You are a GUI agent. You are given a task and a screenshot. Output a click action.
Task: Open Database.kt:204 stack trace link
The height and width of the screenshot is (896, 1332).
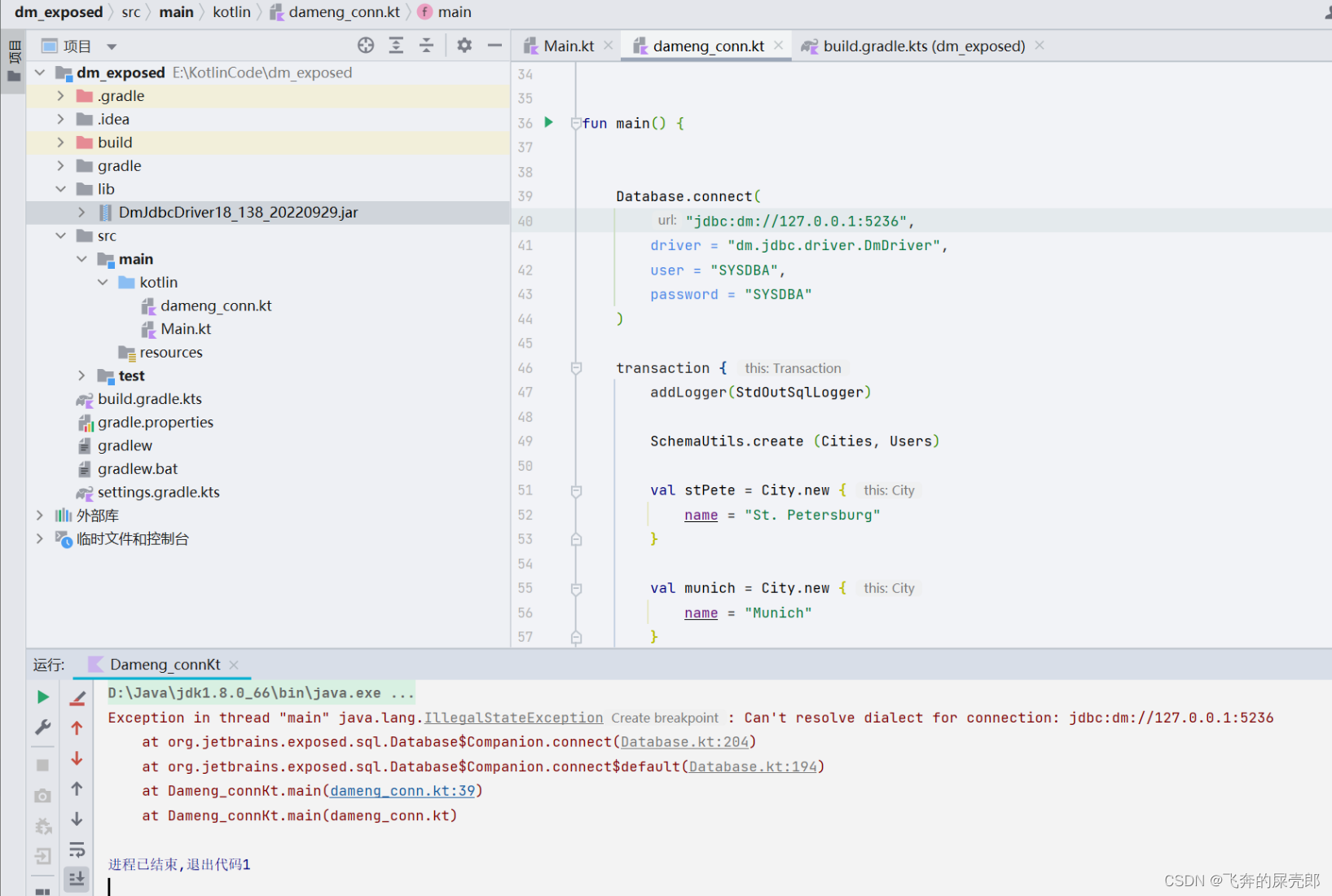tap(684, 742)
